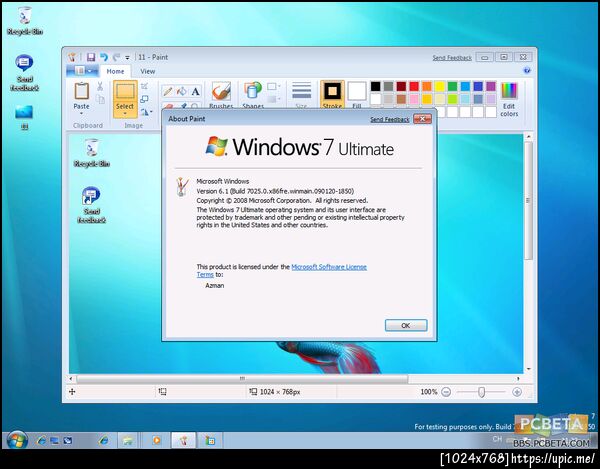Click the Crop icon in Image group

click(144, 86)
